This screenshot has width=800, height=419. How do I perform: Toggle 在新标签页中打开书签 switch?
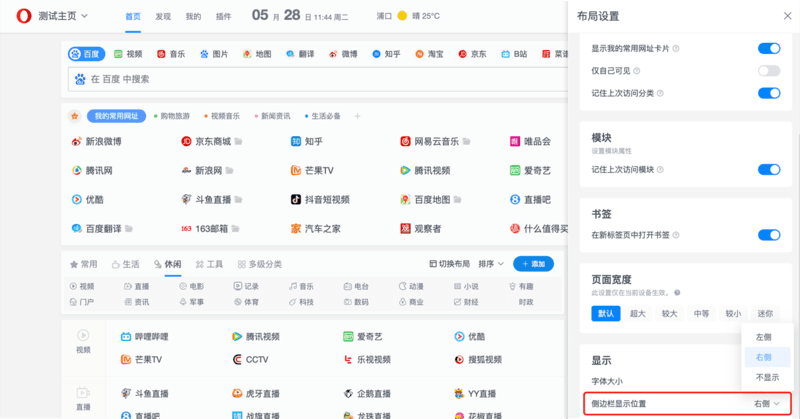[769, 235]
